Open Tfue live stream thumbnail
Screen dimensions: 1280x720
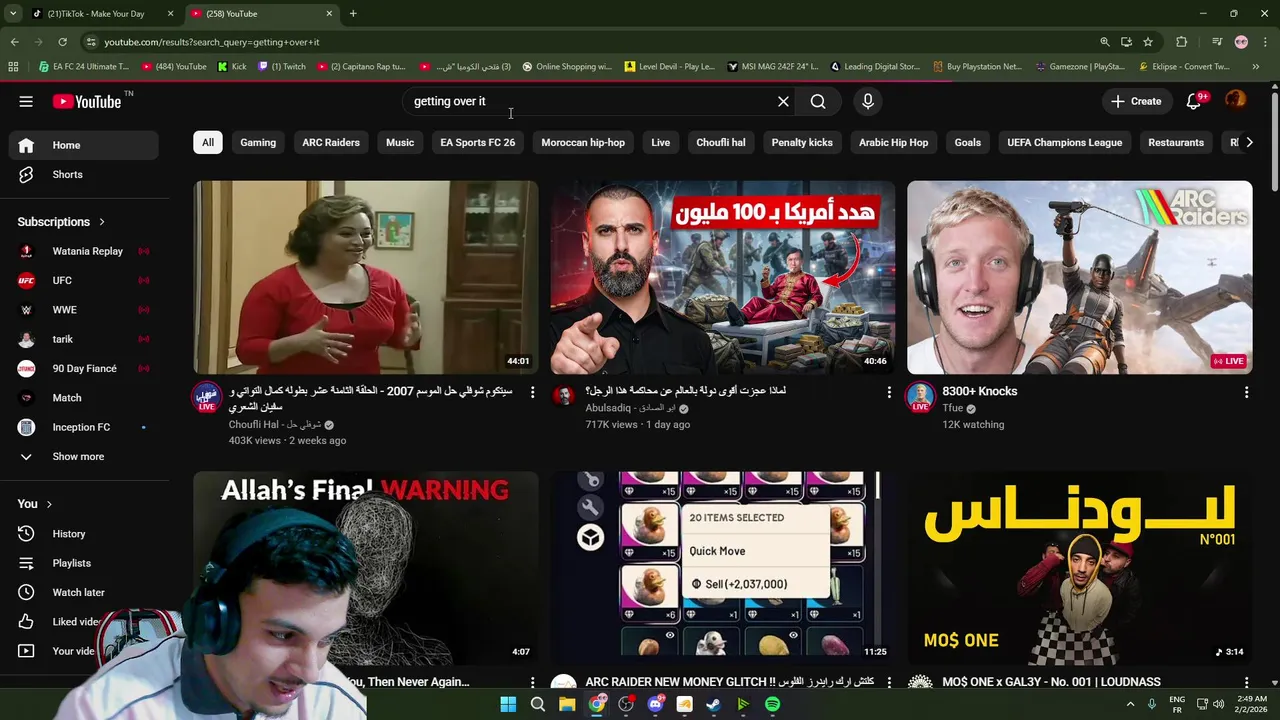pos(1079,277)
